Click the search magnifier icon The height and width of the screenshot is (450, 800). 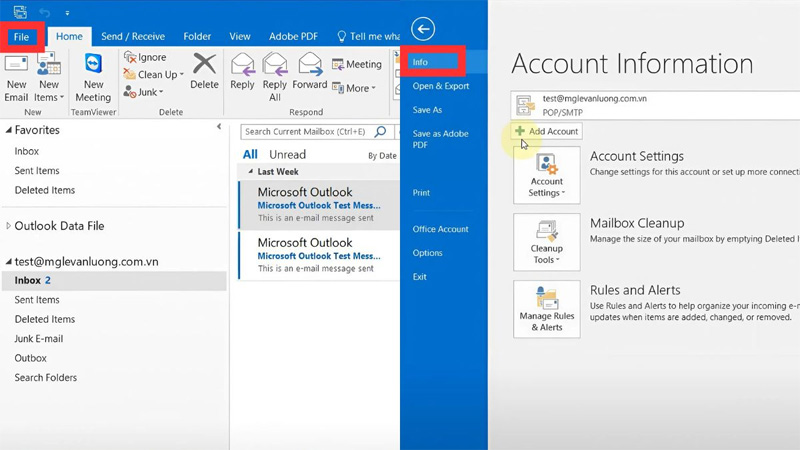(x=381, y=132)
